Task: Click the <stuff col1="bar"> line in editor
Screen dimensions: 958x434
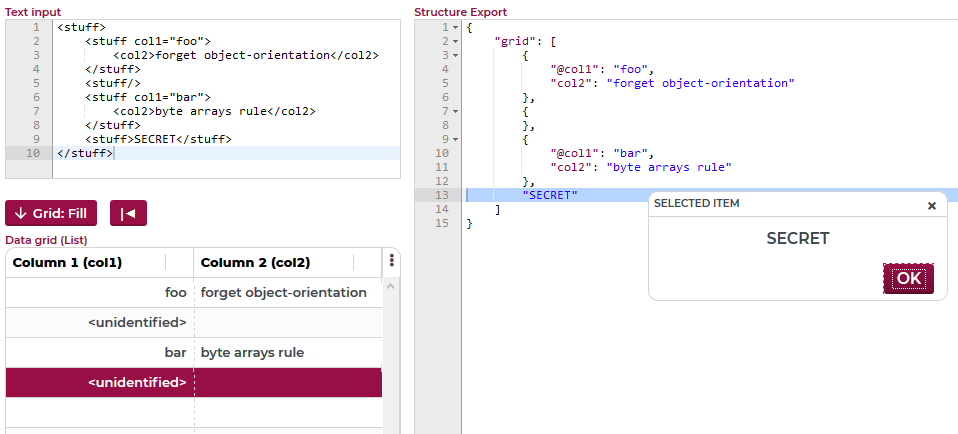Action: [x=148, y=97]
